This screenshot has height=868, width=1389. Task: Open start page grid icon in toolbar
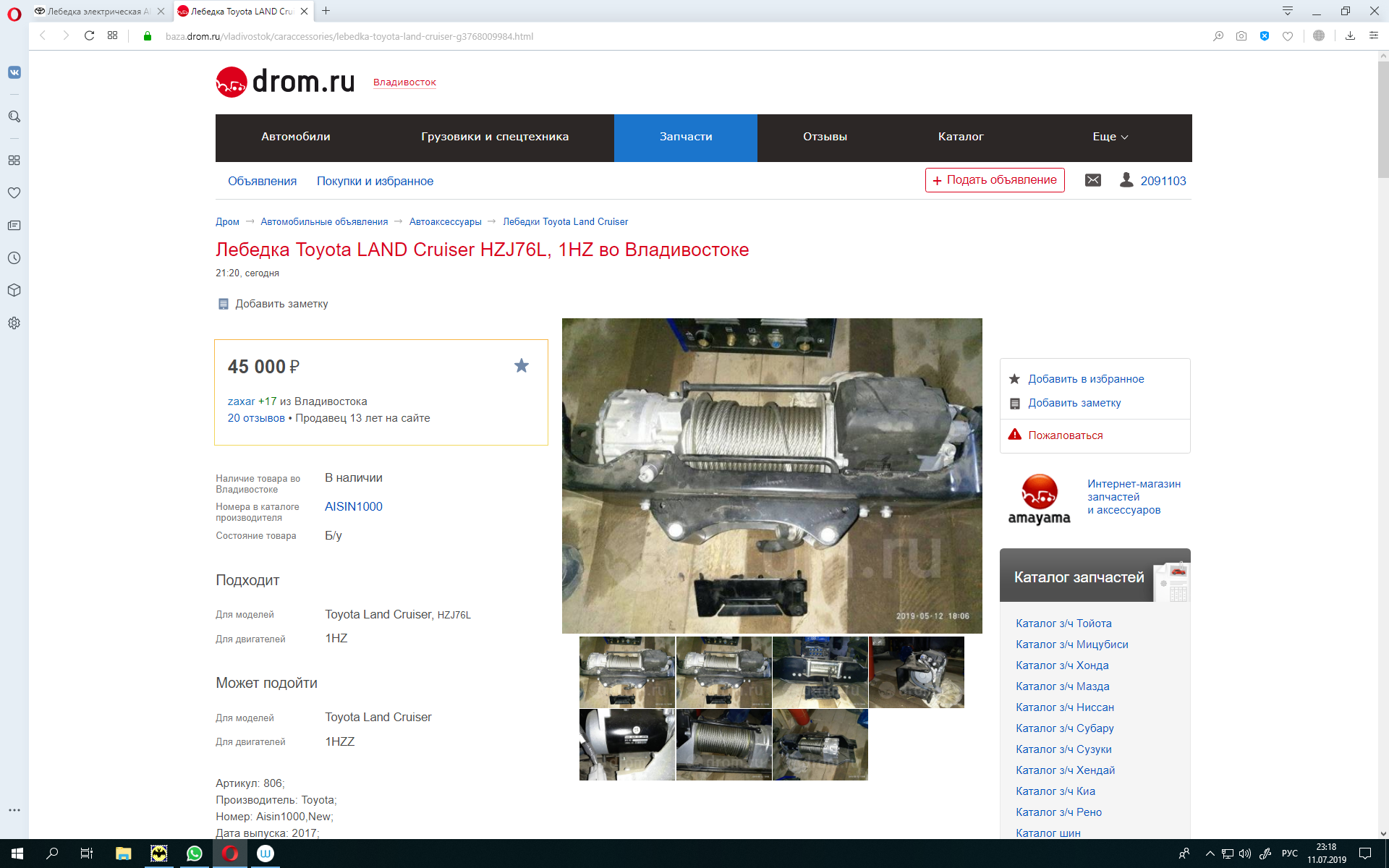pos(112,35)
